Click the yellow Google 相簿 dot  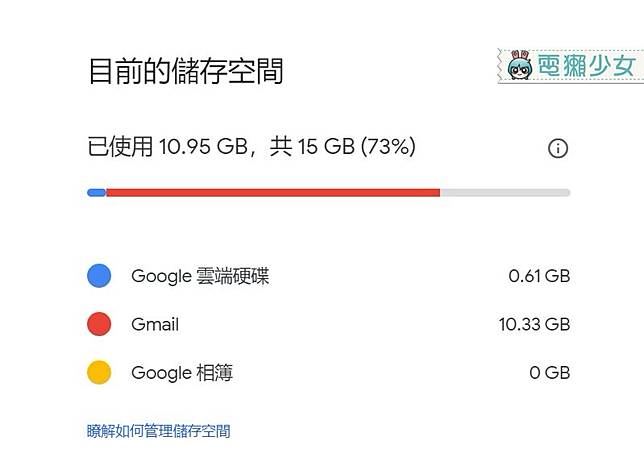pos(99,372)
